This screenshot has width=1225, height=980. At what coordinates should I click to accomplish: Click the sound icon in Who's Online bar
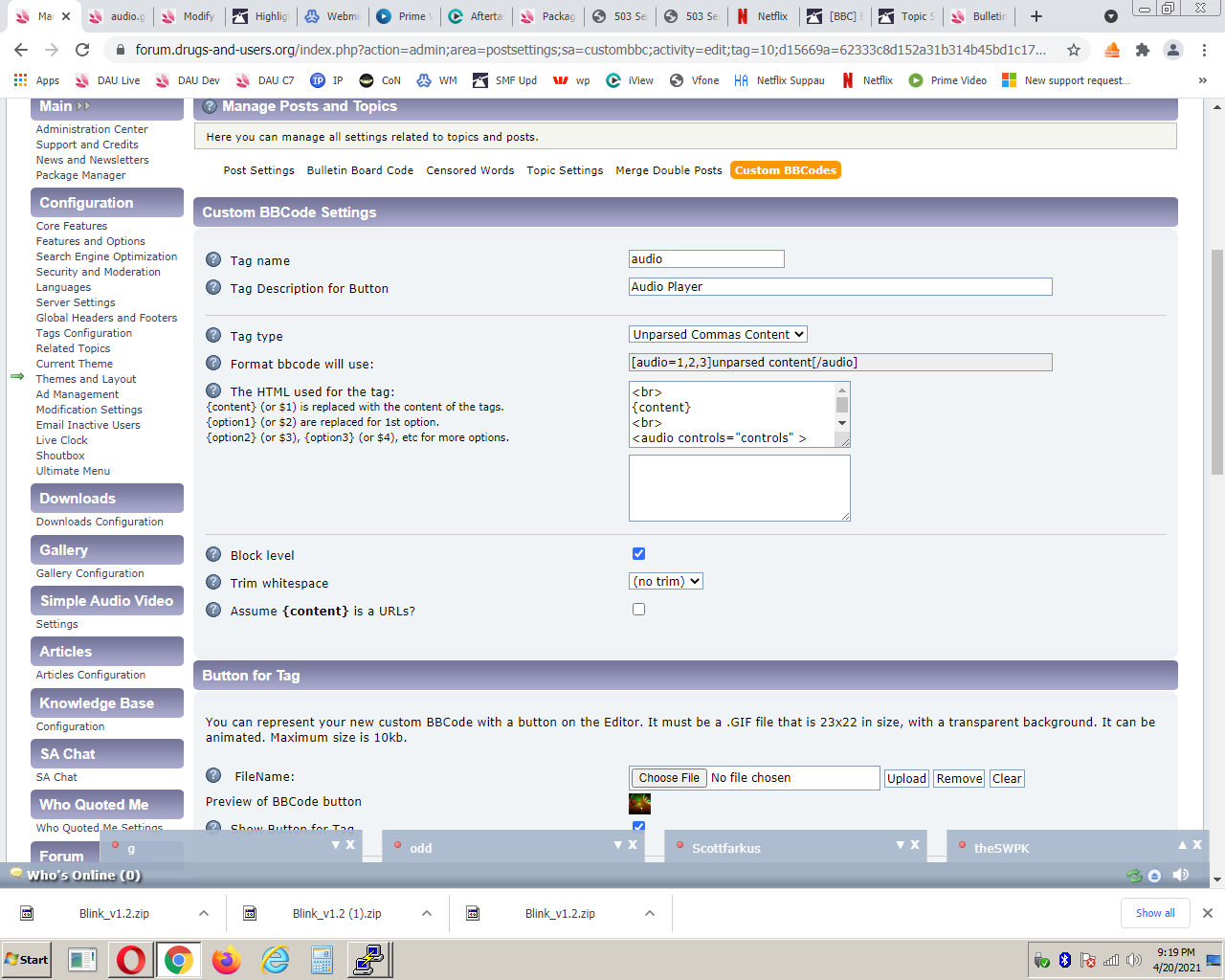click(x=1181, y=875)
